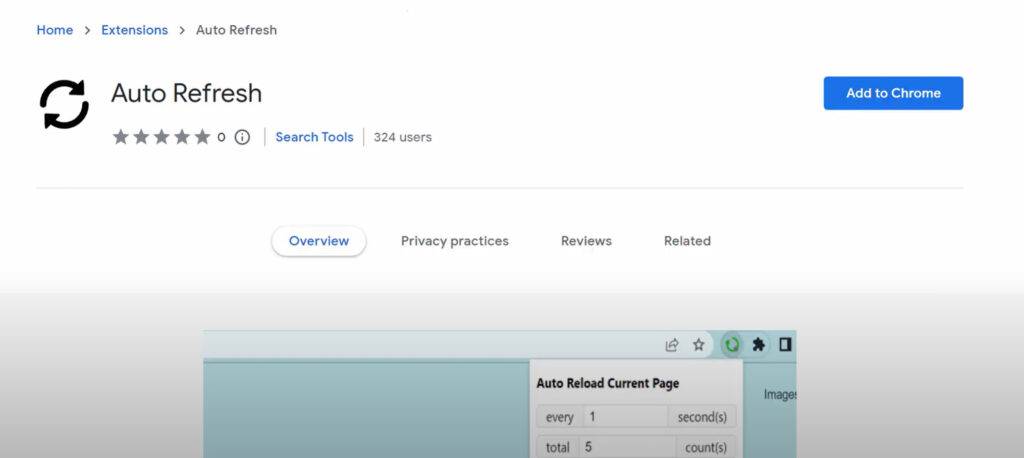Click the Auto Refresh extension logo
Image resolution: width=1024 pixels, height=458 pixels.
click(x=64, y=104)
